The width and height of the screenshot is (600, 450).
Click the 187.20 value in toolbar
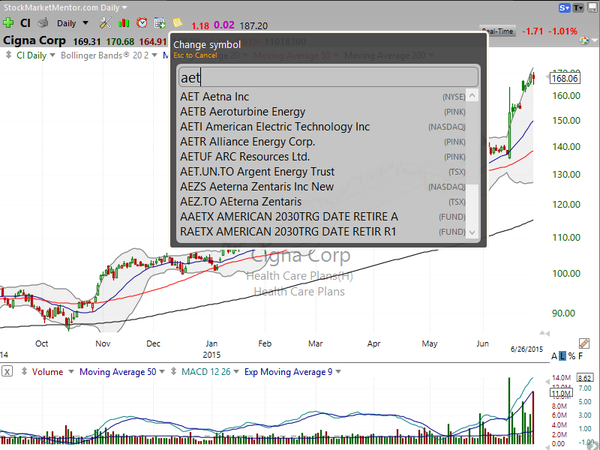[x=254, y=26]
